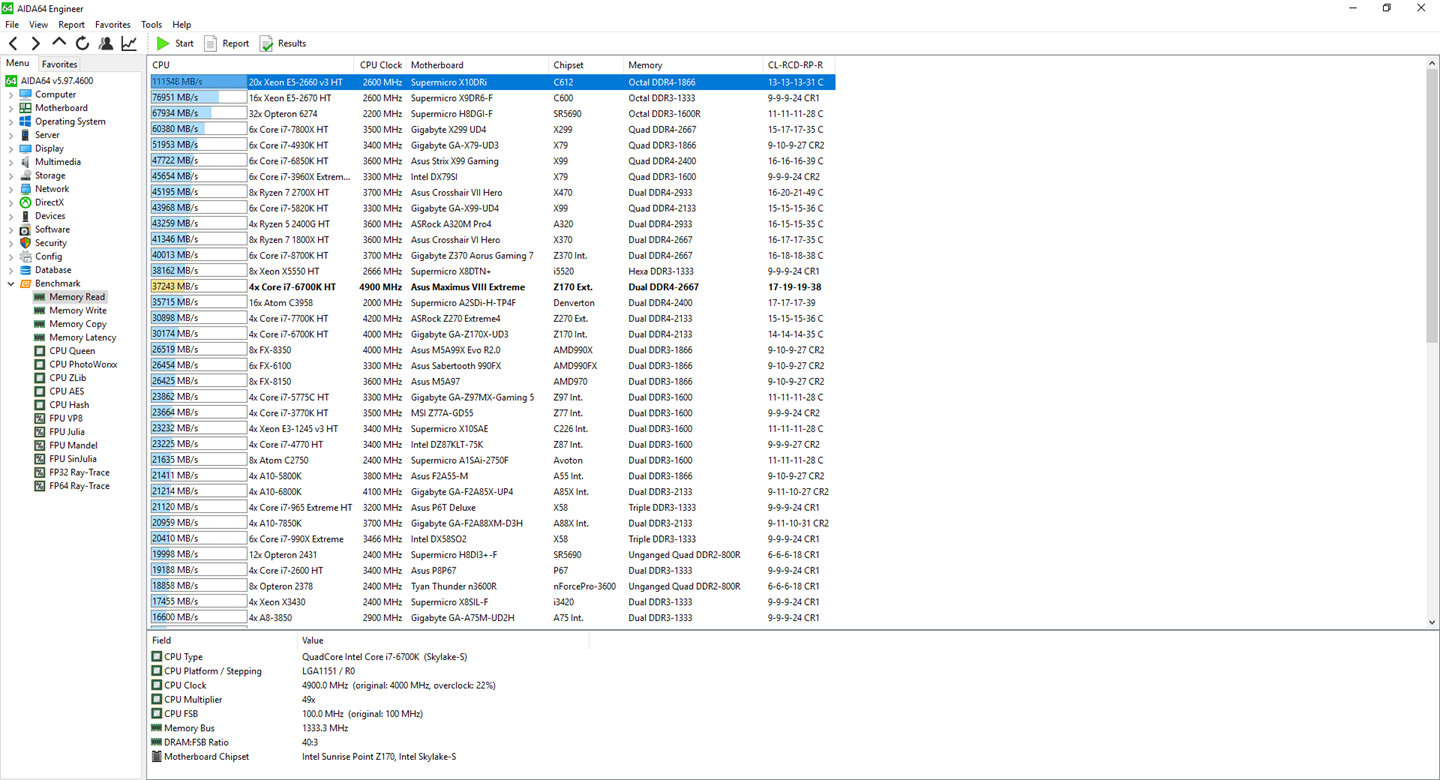Click the Report toolbar button

[226, 43]
